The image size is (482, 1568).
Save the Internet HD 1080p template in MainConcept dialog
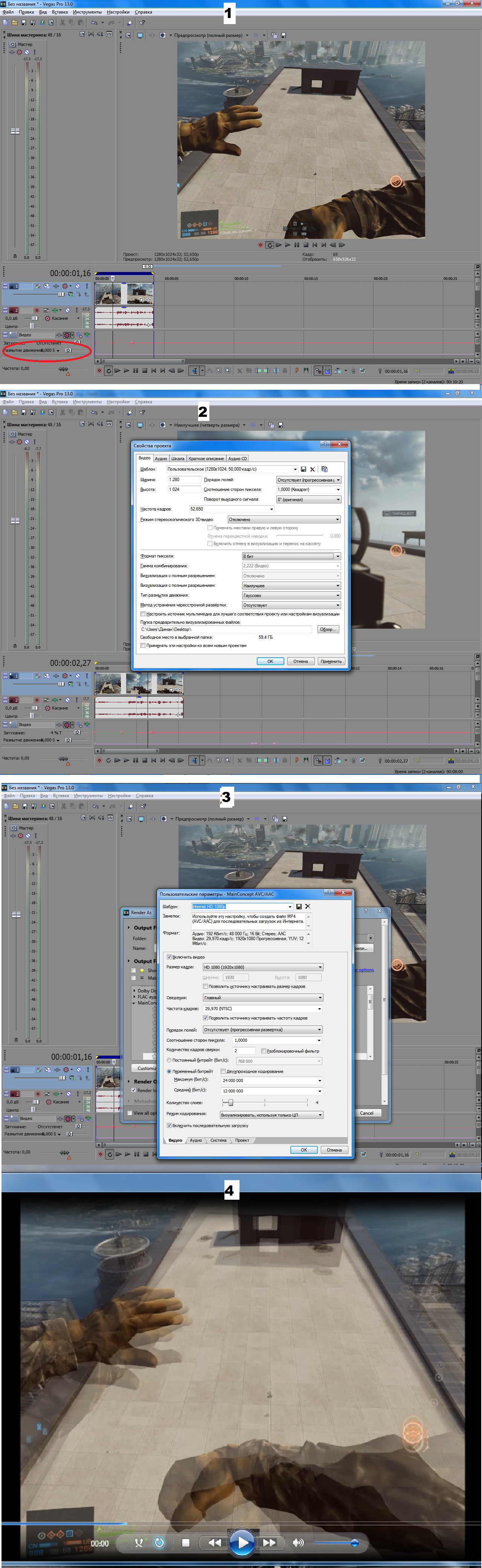[299, 906]
